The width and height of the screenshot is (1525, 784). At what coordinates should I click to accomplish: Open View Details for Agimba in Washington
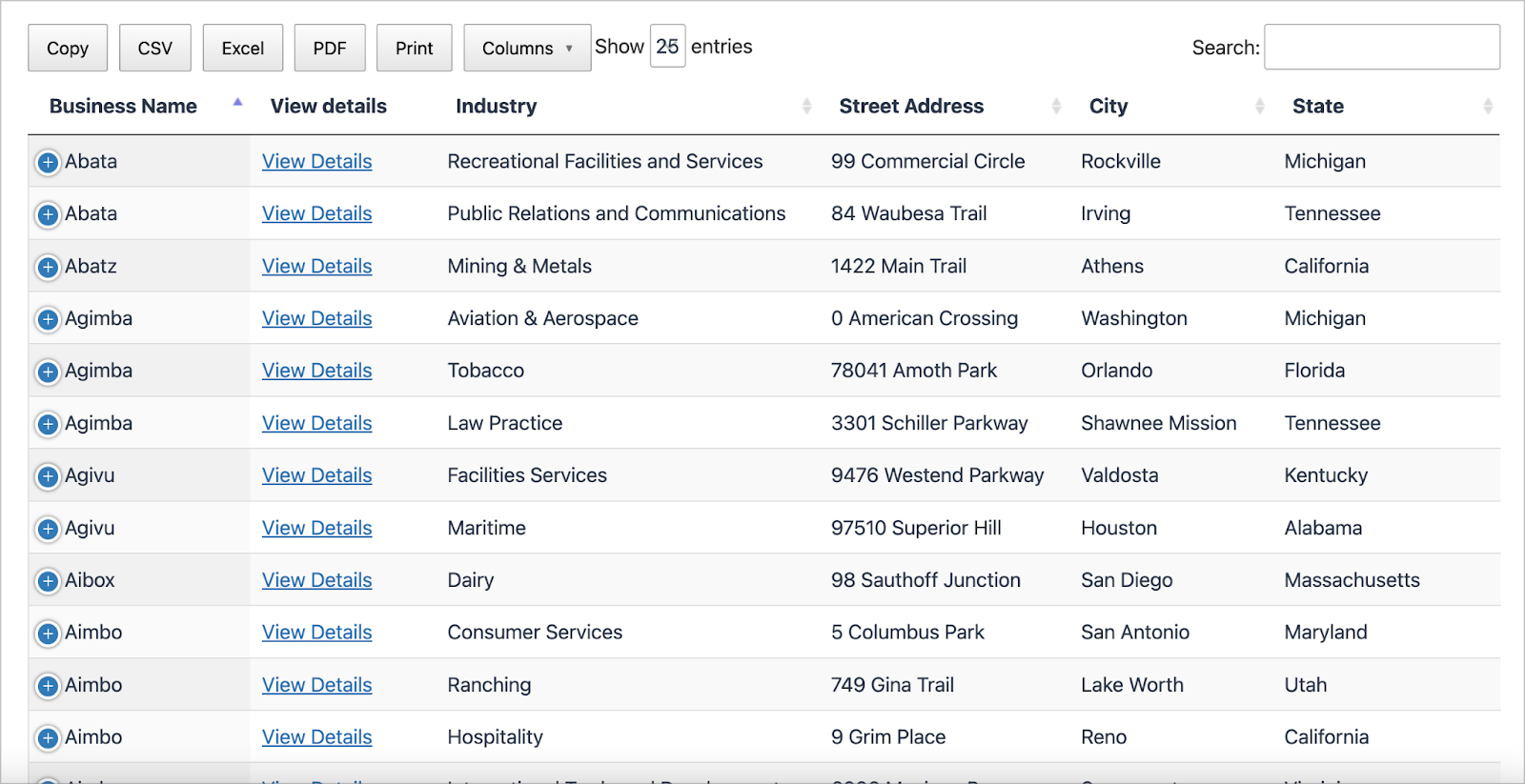[x=317, y=318]
